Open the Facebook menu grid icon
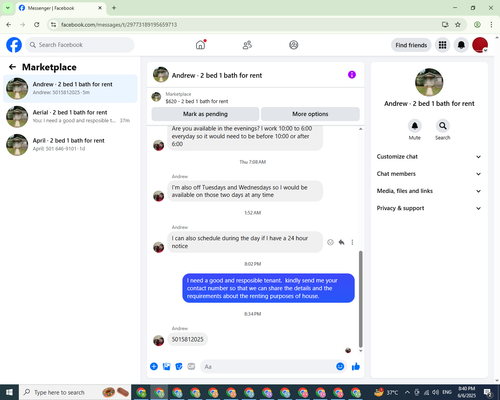This screenshot has height=400, width=500. point(442,45)
